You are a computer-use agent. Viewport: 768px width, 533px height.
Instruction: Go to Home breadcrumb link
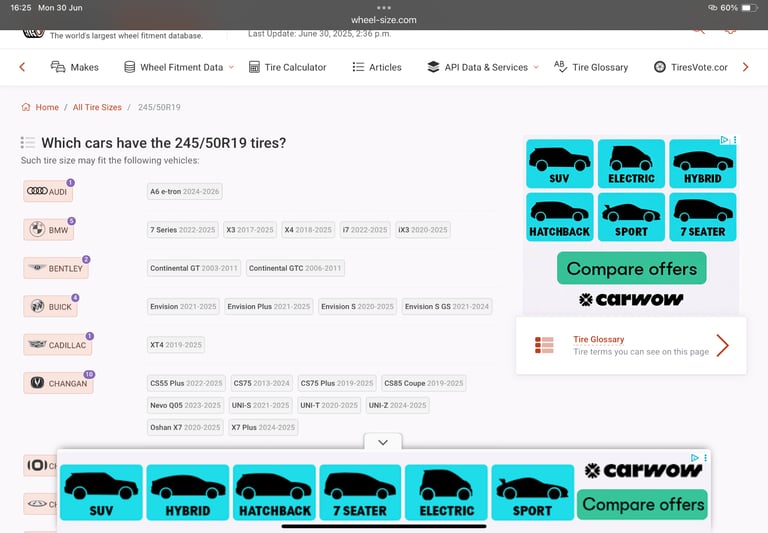coord(47,107)
